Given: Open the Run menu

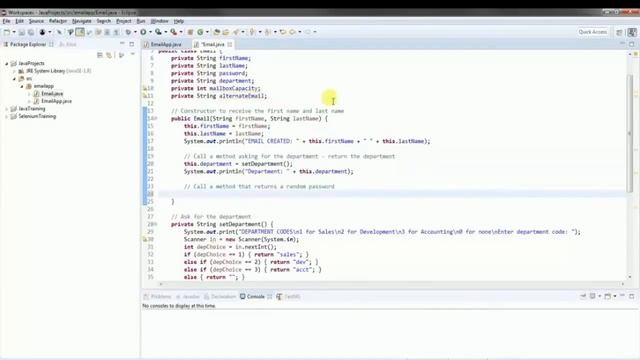Looking at the screenshot, I should point(141,21).
